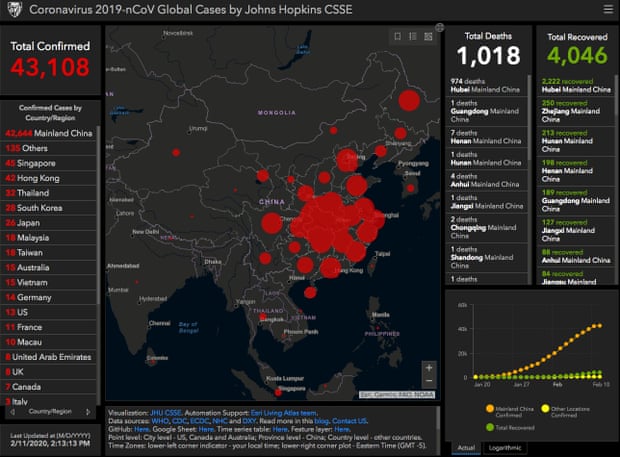Viewport: 620px width, 457px height.
Task: Go to previous Country/Region list page
Action: point(10,411)
